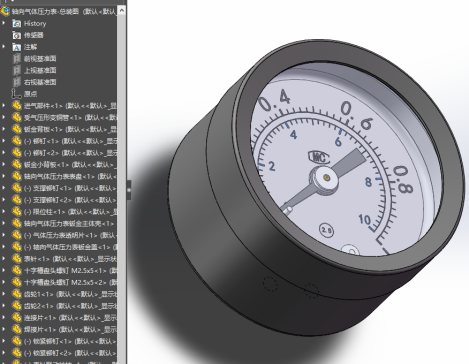
Task: Click the History folder icon
Action: coord(16,23)
